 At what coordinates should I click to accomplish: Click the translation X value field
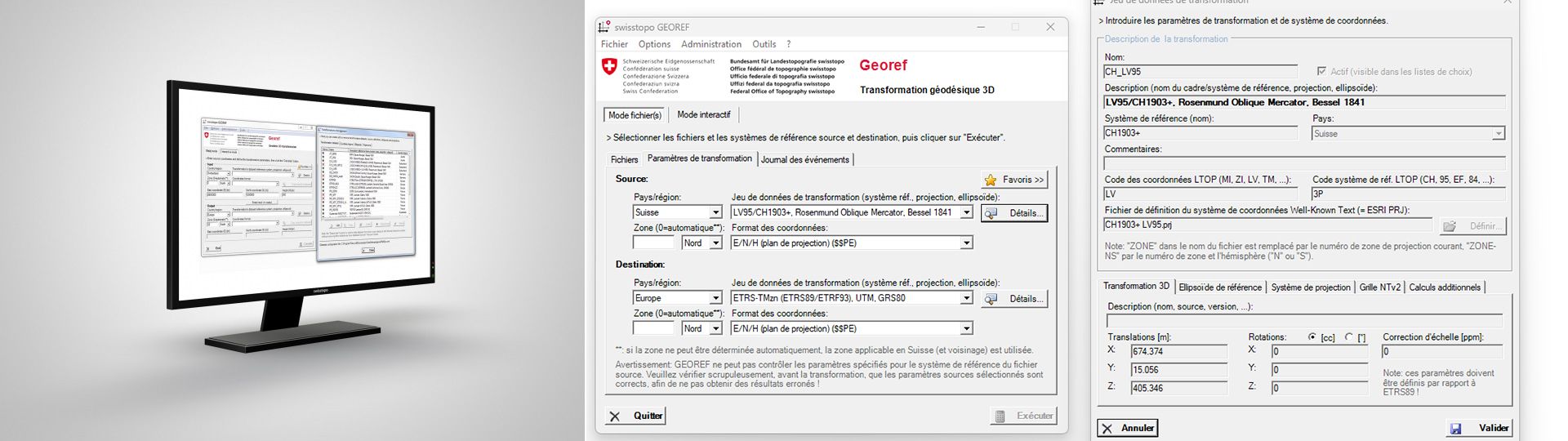tap(1178, 352)
